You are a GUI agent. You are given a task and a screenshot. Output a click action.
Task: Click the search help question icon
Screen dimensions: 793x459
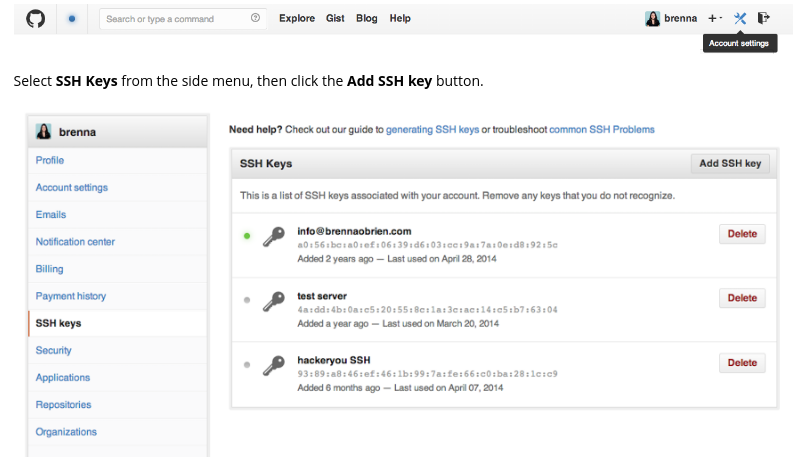coord(255,18)
